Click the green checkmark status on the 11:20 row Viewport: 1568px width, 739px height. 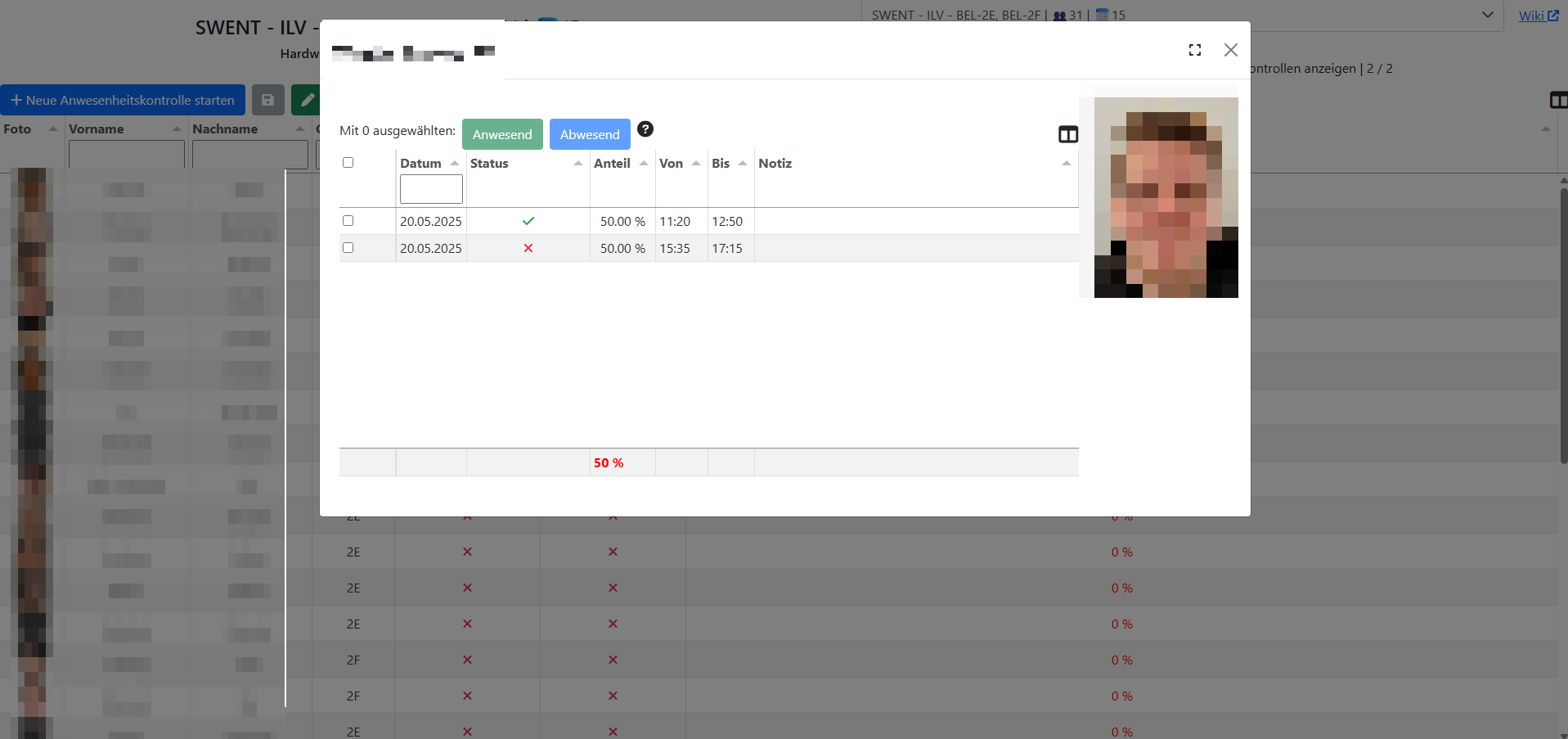[528, 221]
